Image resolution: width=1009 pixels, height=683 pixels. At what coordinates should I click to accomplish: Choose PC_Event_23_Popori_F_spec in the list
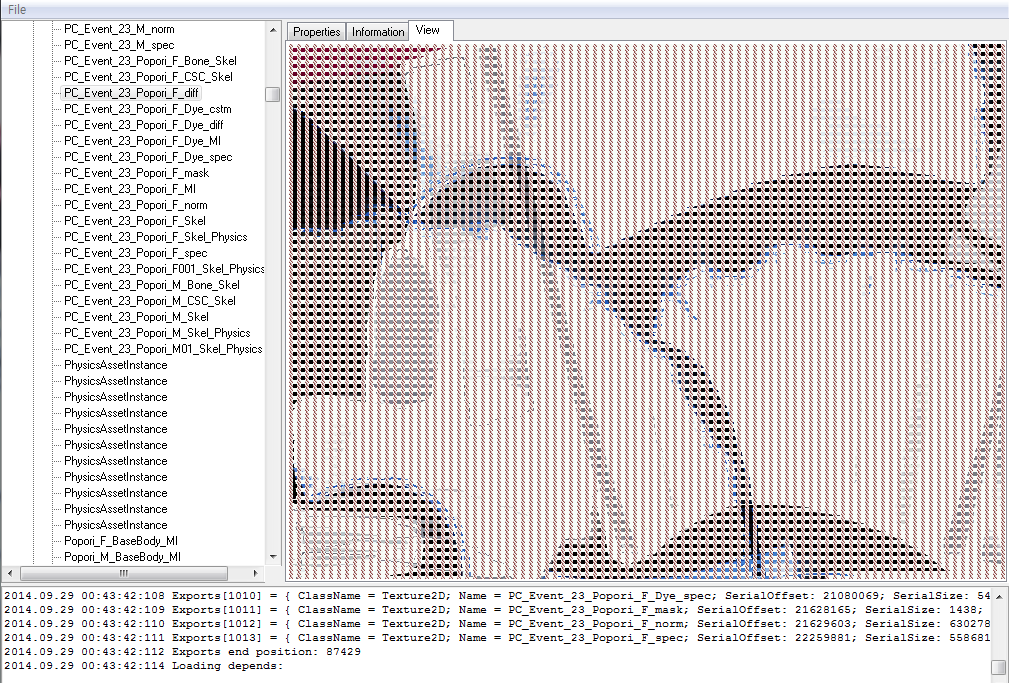[x=135, y=253]
